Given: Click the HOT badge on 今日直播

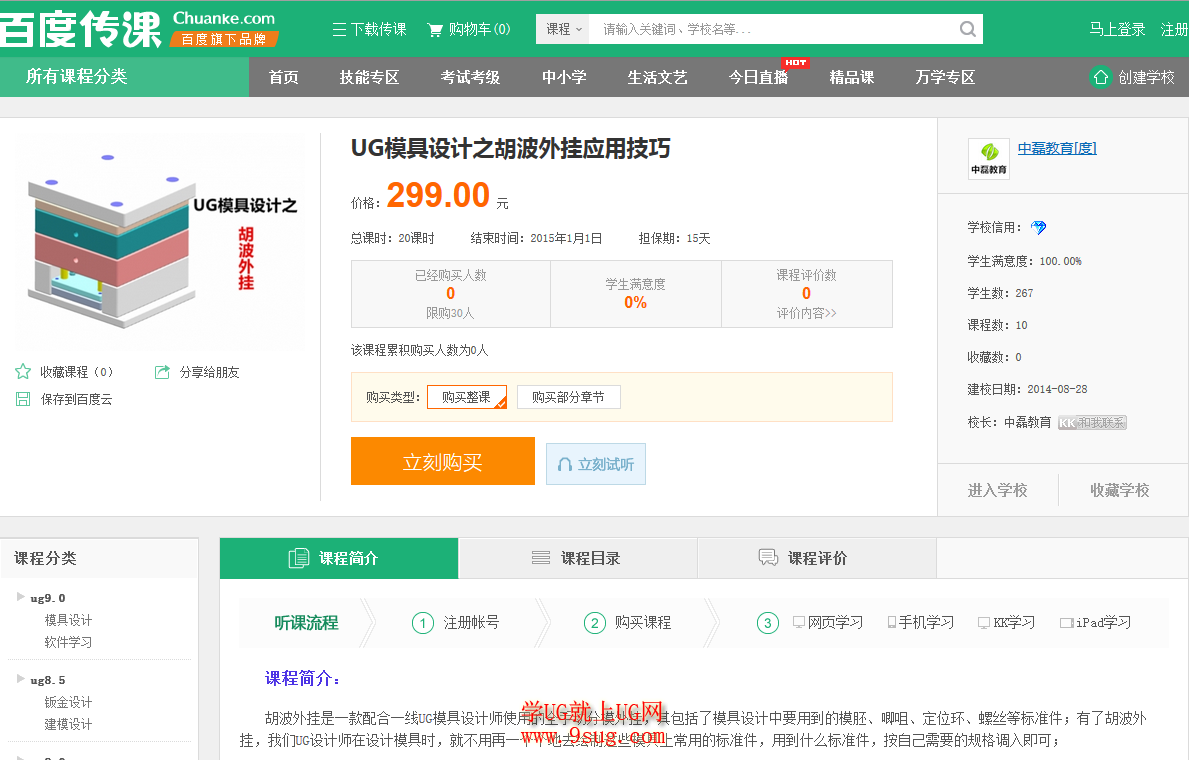Looking at the screenshot, I should pyautogui.click(x=795, y=63).
